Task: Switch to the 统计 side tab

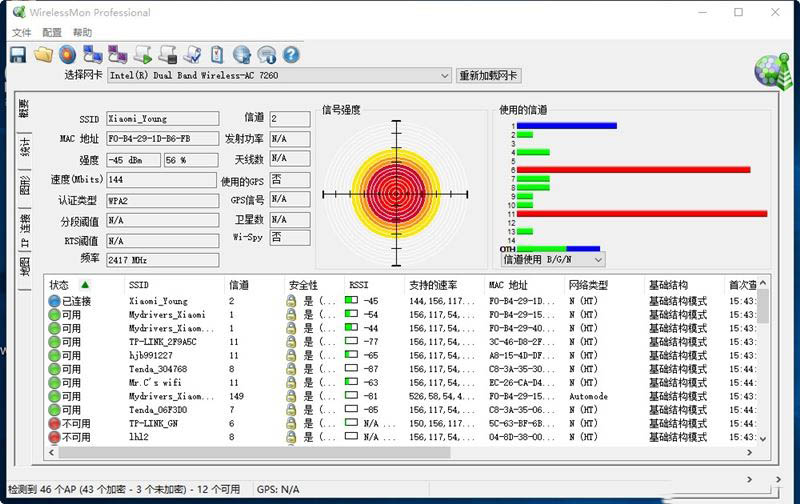Action: point(24,147)
